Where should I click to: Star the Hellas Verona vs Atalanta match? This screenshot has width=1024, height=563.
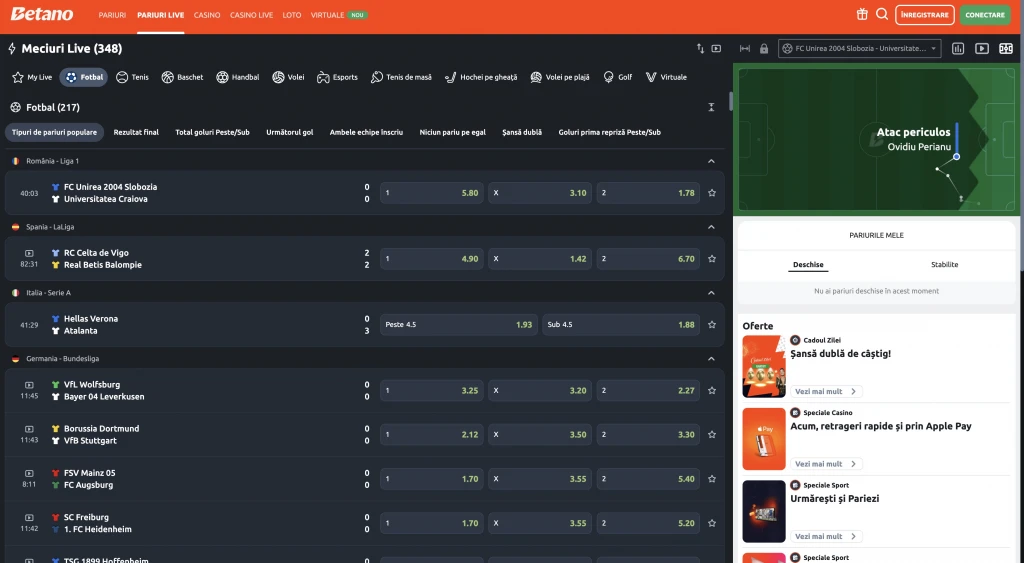(712, 325)
